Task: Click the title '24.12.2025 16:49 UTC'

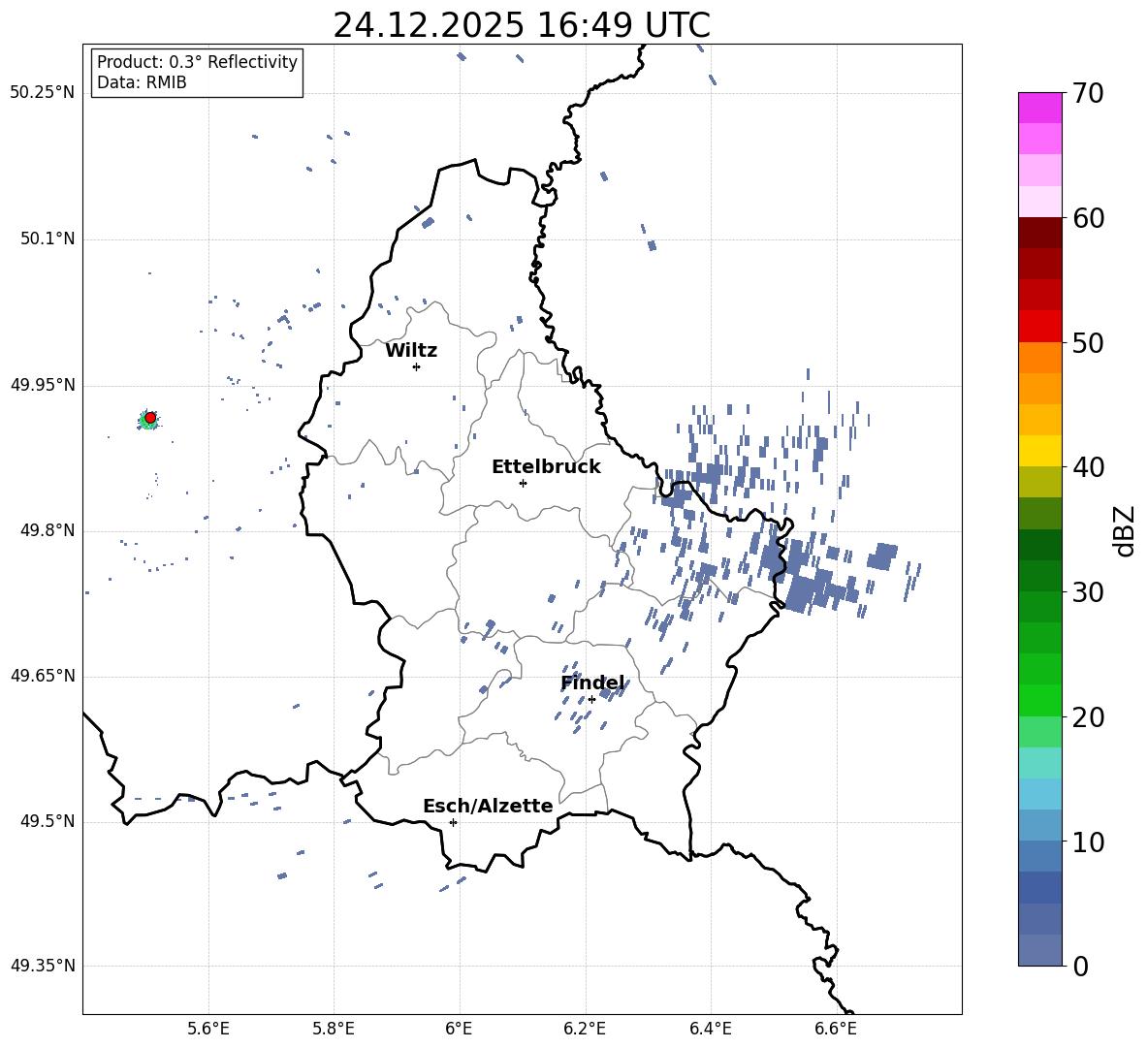Action: coord(522,25)
